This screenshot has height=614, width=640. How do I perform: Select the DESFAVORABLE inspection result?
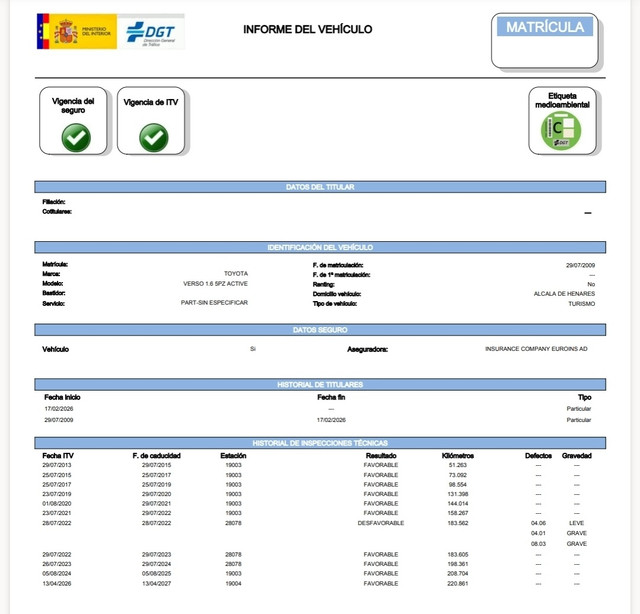coord(381,523)
